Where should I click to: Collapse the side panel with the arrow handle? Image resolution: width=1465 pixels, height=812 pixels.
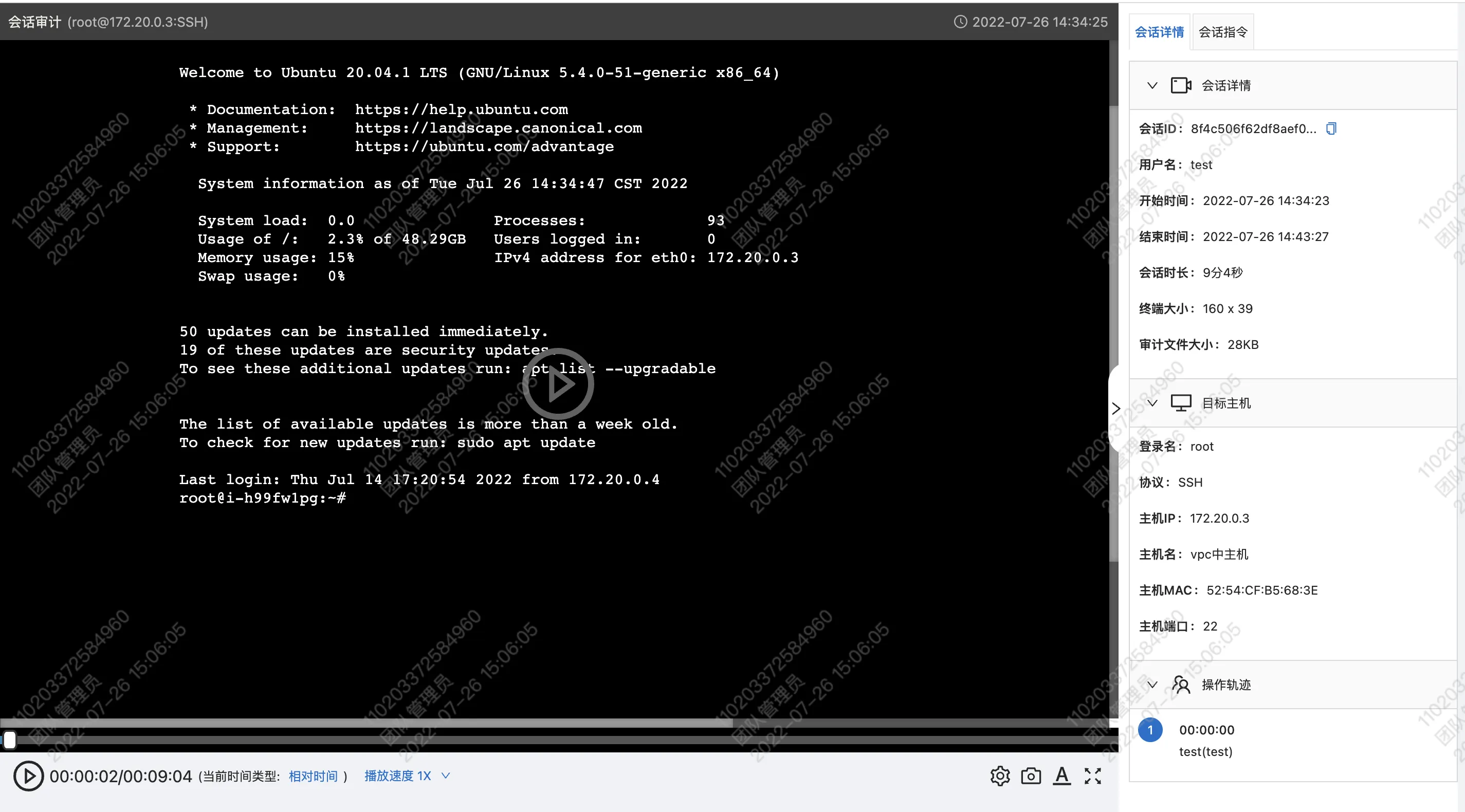pyautogui.click(x=1116, y=408)
